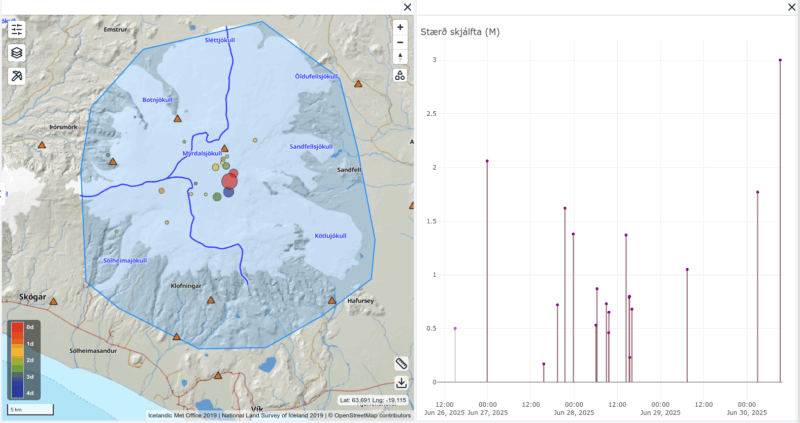Open the map layers panel
The height and width of the screenshot is (423, 800).
[x=17, y=53]
